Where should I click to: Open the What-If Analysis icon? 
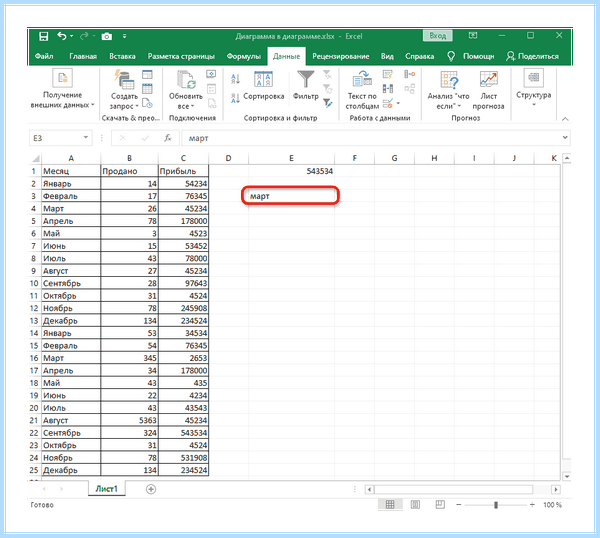click(449, 80)
